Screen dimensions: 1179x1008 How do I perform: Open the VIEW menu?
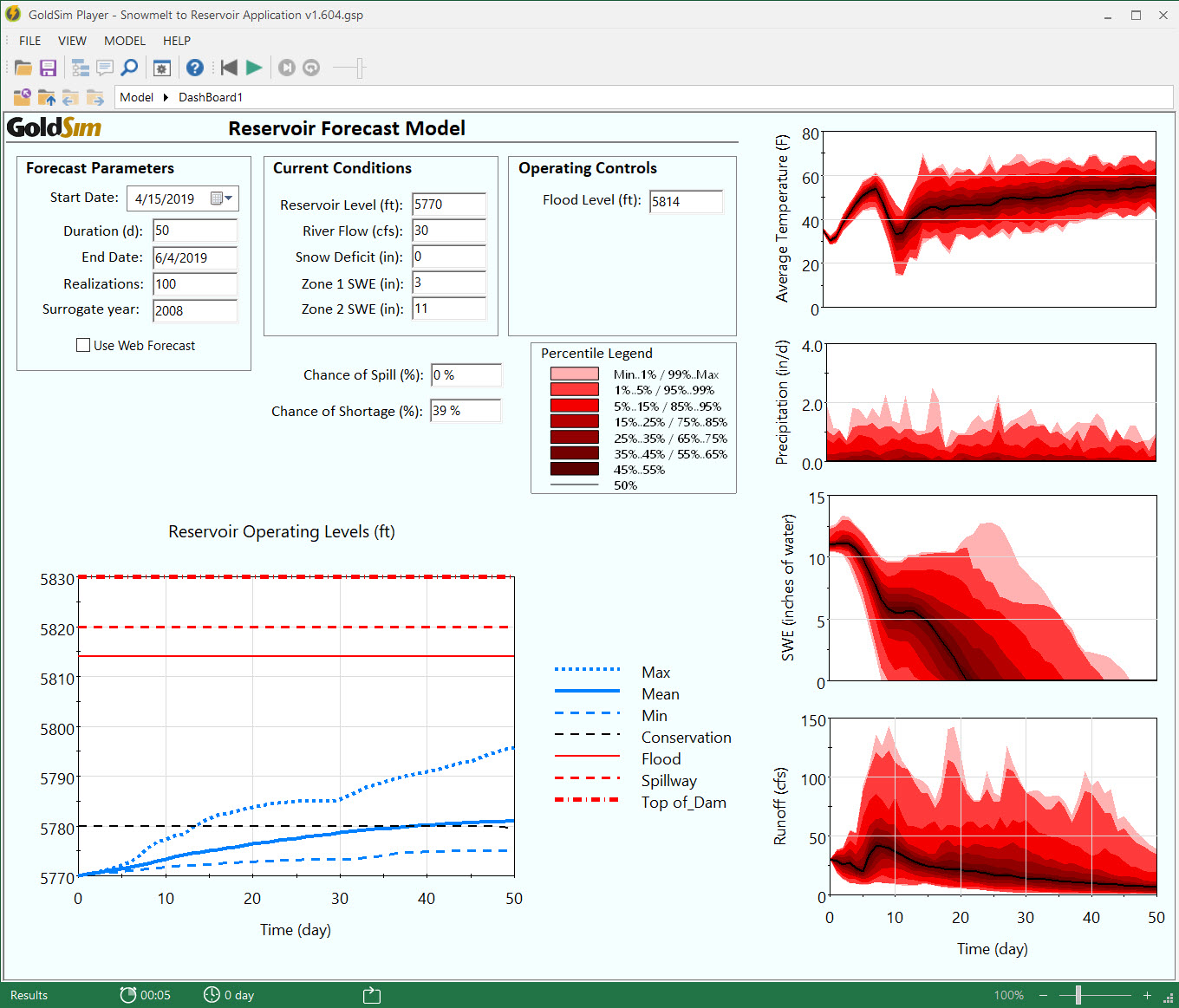coord(72,41)
